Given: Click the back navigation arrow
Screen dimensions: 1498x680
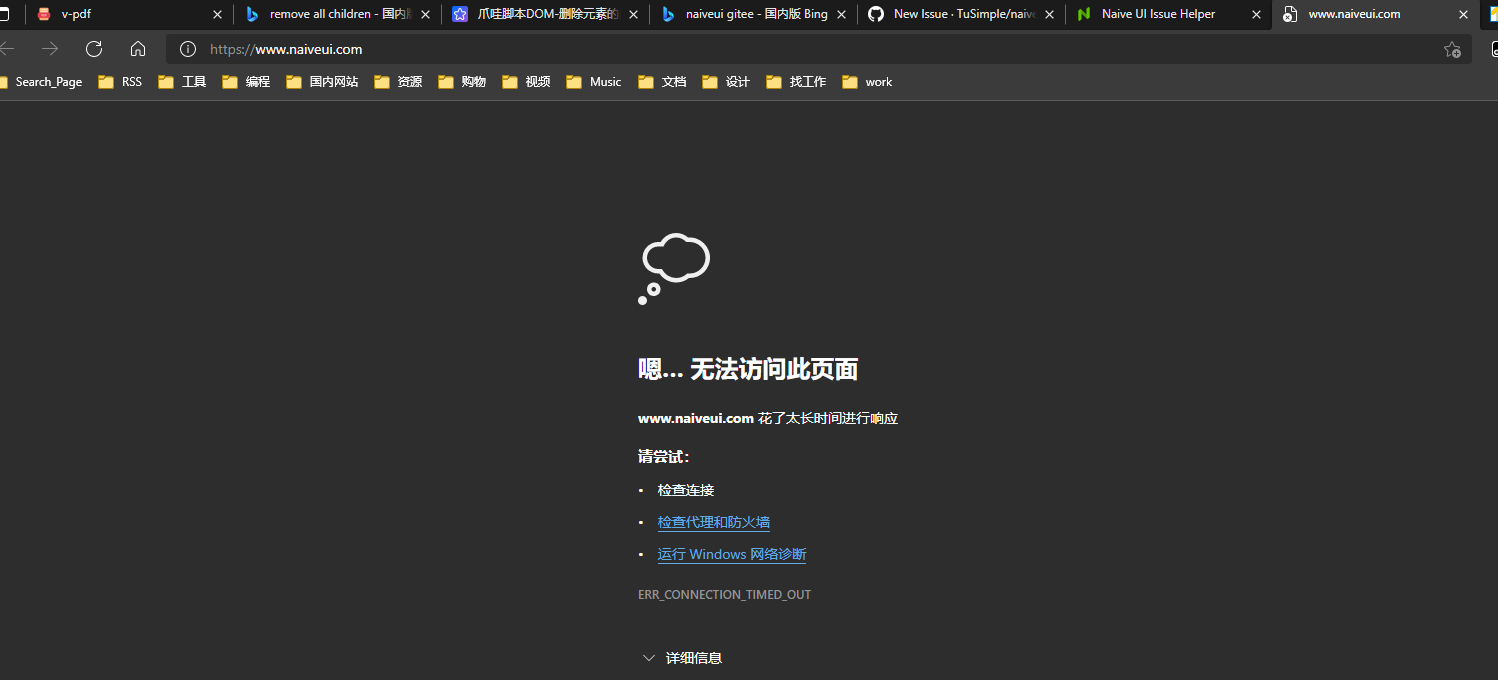Looking at the screenshot, I should coord(8,48).
